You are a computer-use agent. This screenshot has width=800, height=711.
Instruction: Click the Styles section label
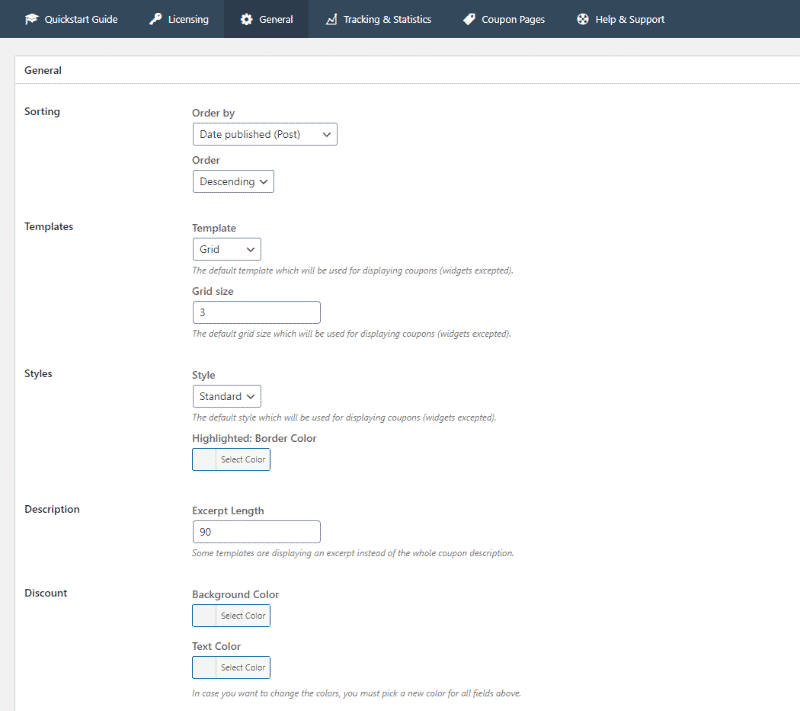[38, 373]
